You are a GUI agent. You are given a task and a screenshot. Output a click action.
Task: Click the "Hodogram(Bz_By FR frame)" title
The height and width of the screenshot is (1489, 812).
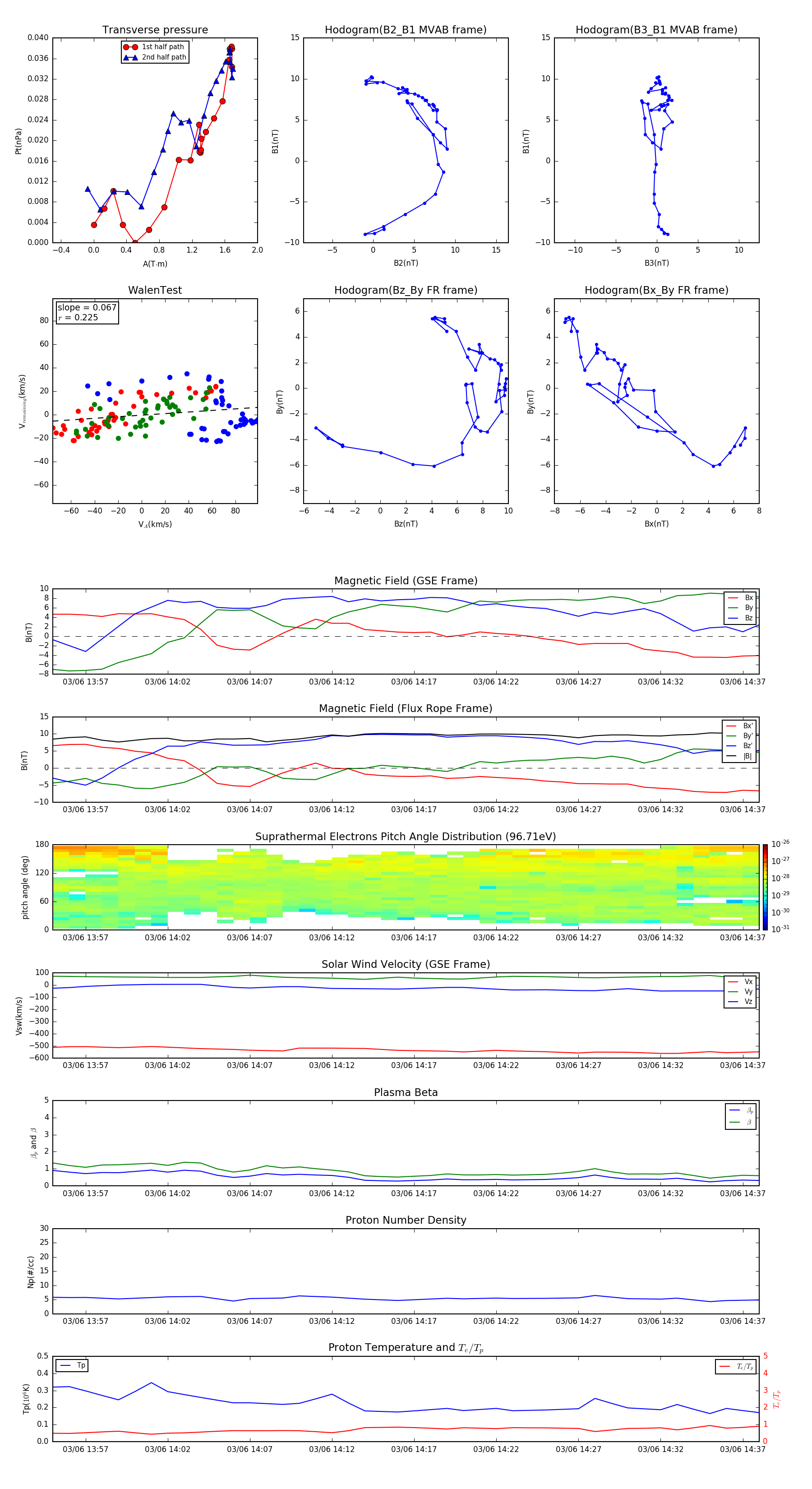coord(406,290)
